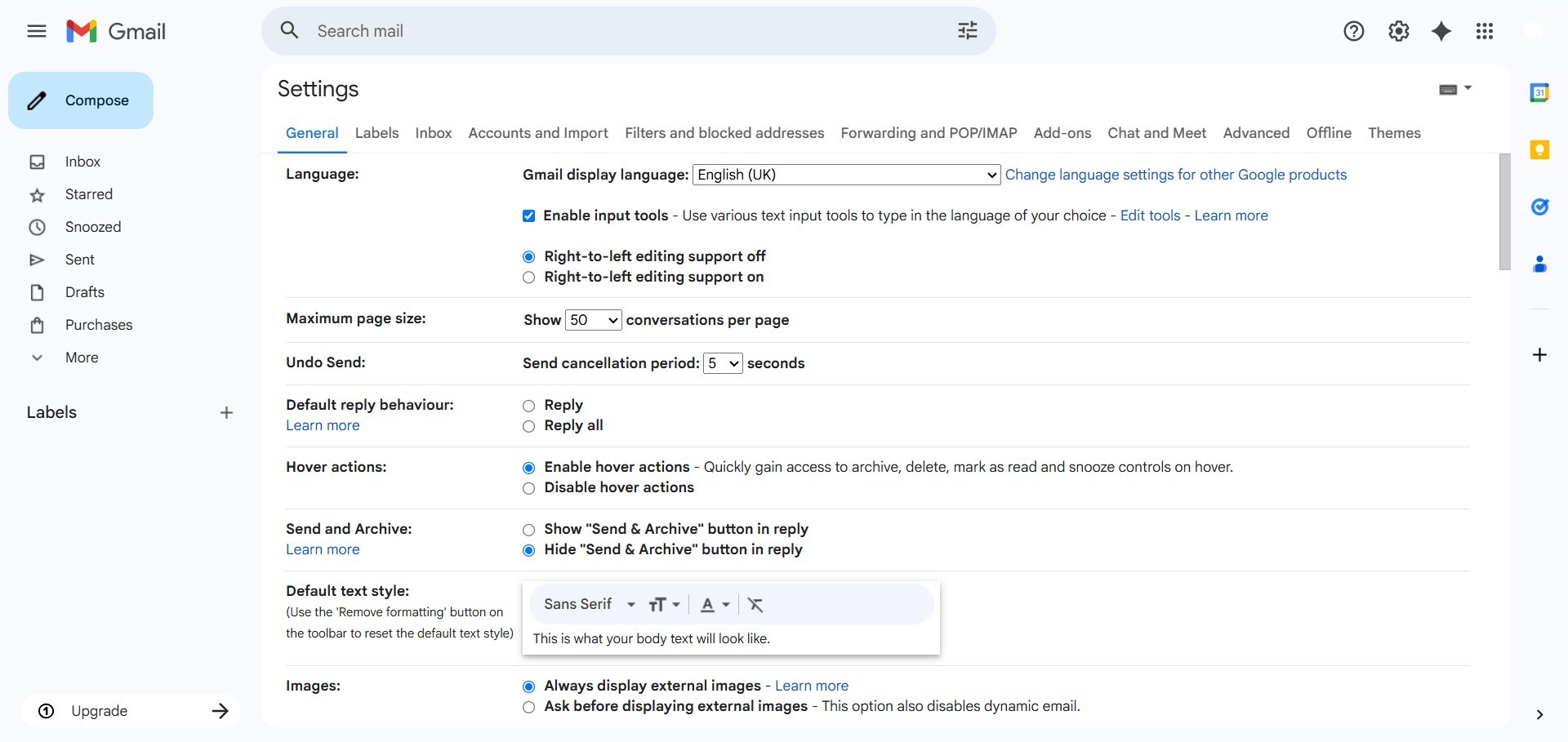Click the Compose button
The image size is (1568, 742).
coord(81,100)
